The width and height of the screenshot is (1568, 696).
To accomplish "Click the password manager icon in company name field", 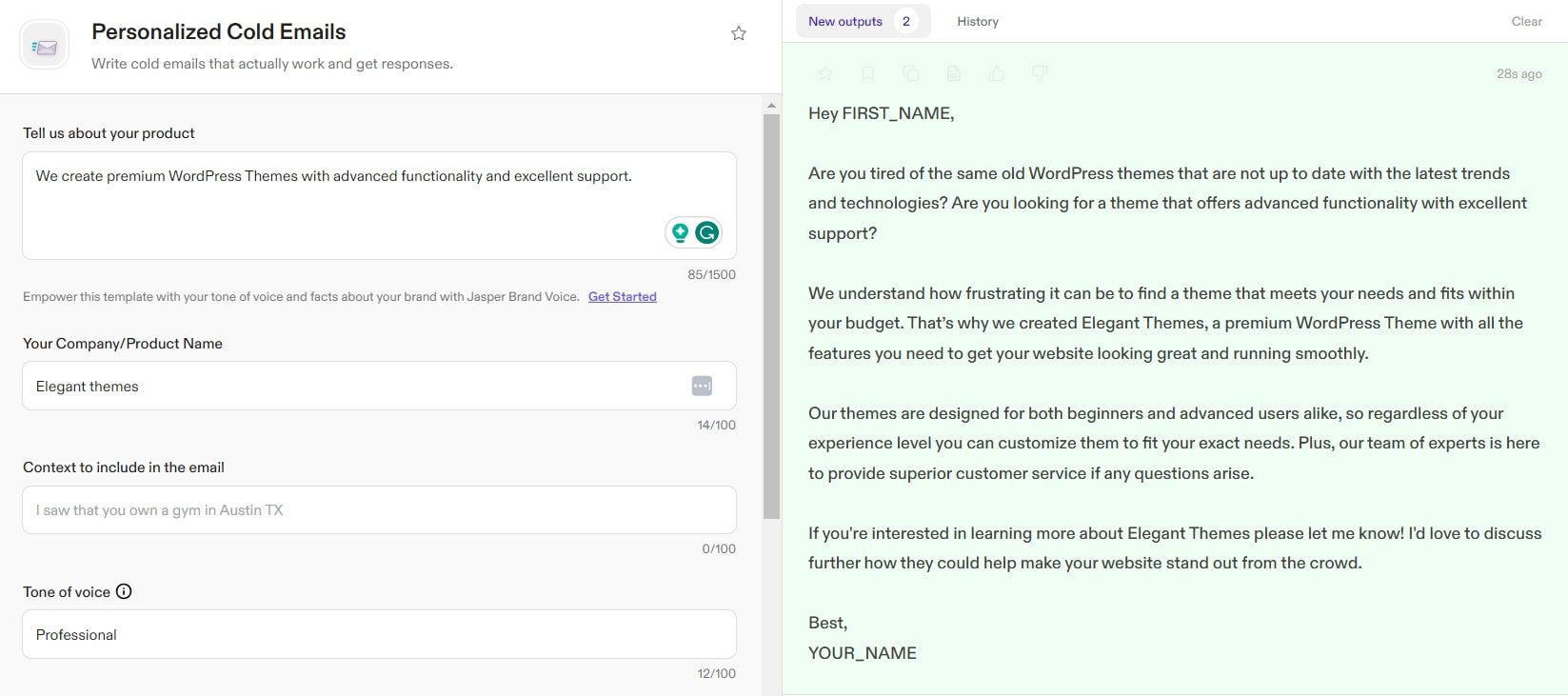I will 702,386.
